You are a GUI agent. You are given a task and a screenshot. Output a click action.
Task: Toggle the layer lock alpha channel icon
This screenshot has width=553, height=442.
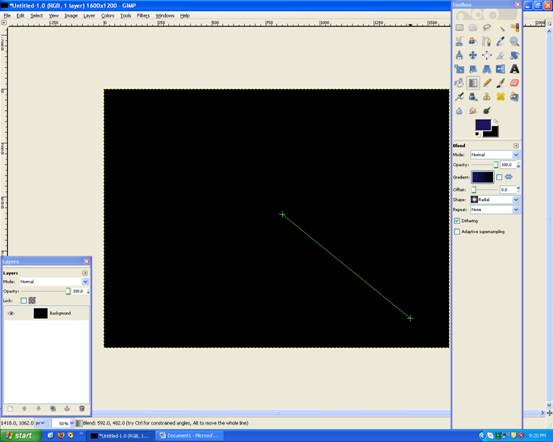click(32, 301)
